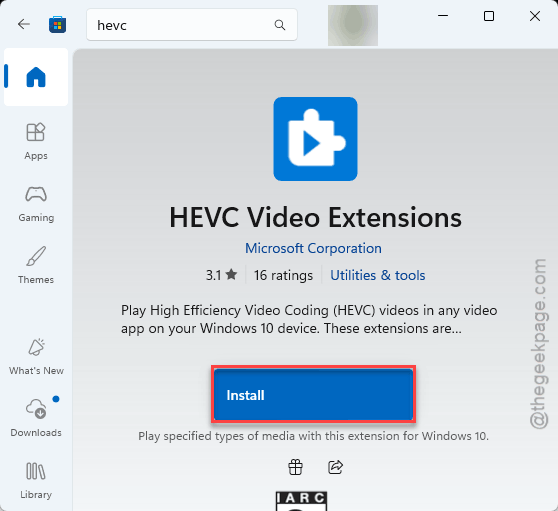This screenshot has width=558, height=511.
Task: Click the 3.1 star rating
Action: pyautogui.click(x=221, y=275)
